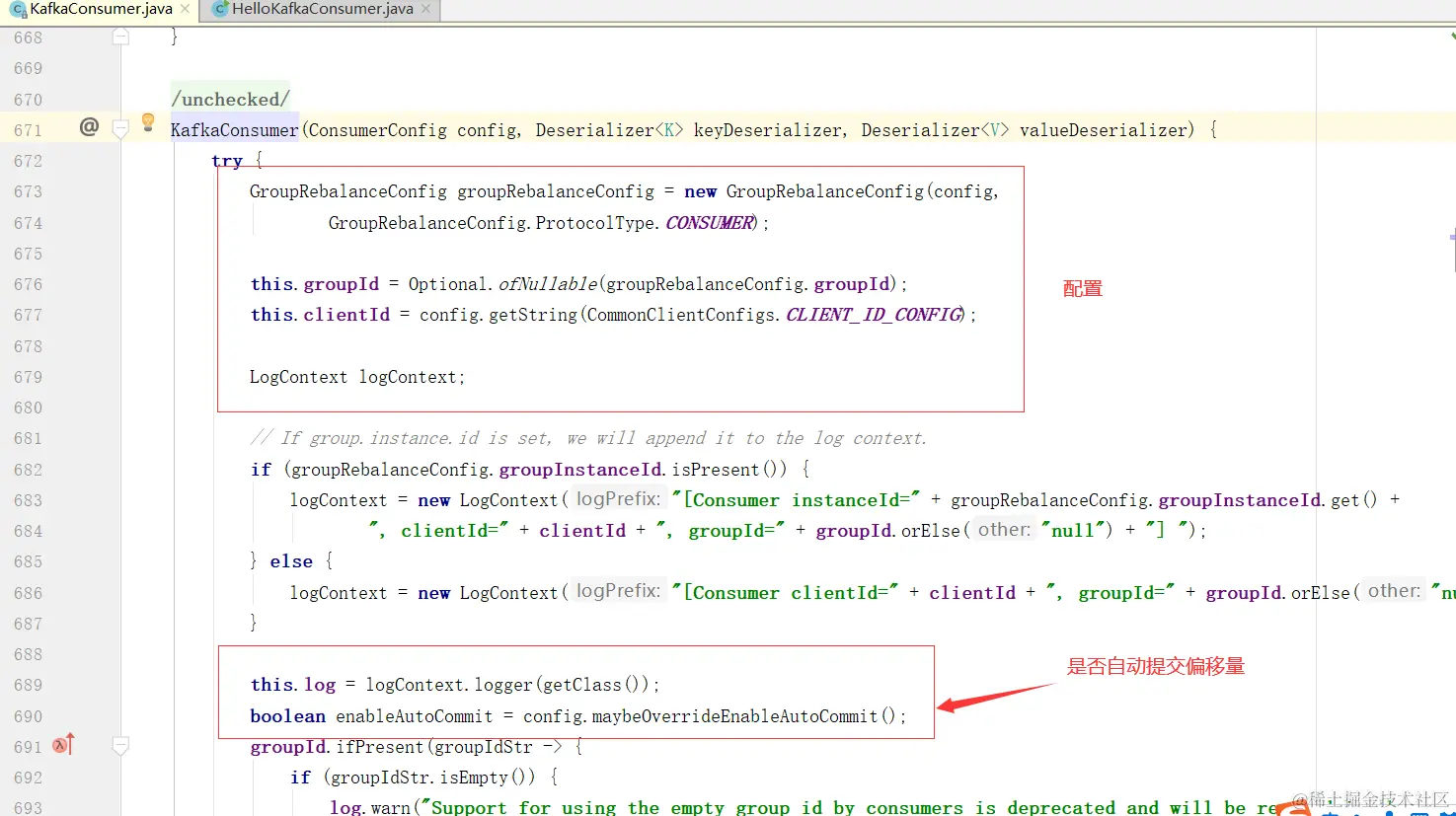Click GroupRebalanceConfig type on line 673
The image size is (1456, 816).
coord(347,191)
